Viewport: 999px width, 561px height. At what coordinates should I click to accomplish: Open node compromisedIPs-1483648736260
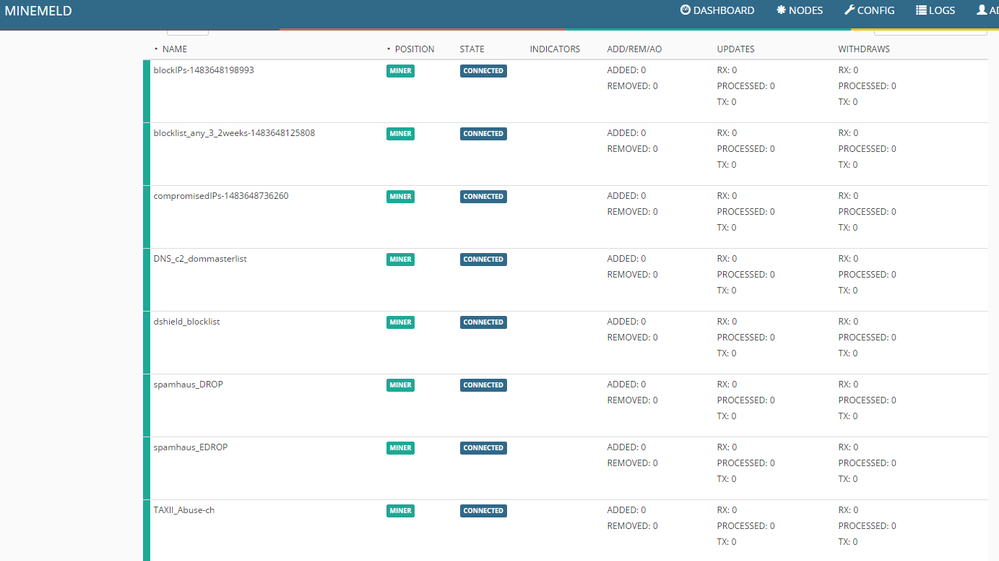click(220, 196)
